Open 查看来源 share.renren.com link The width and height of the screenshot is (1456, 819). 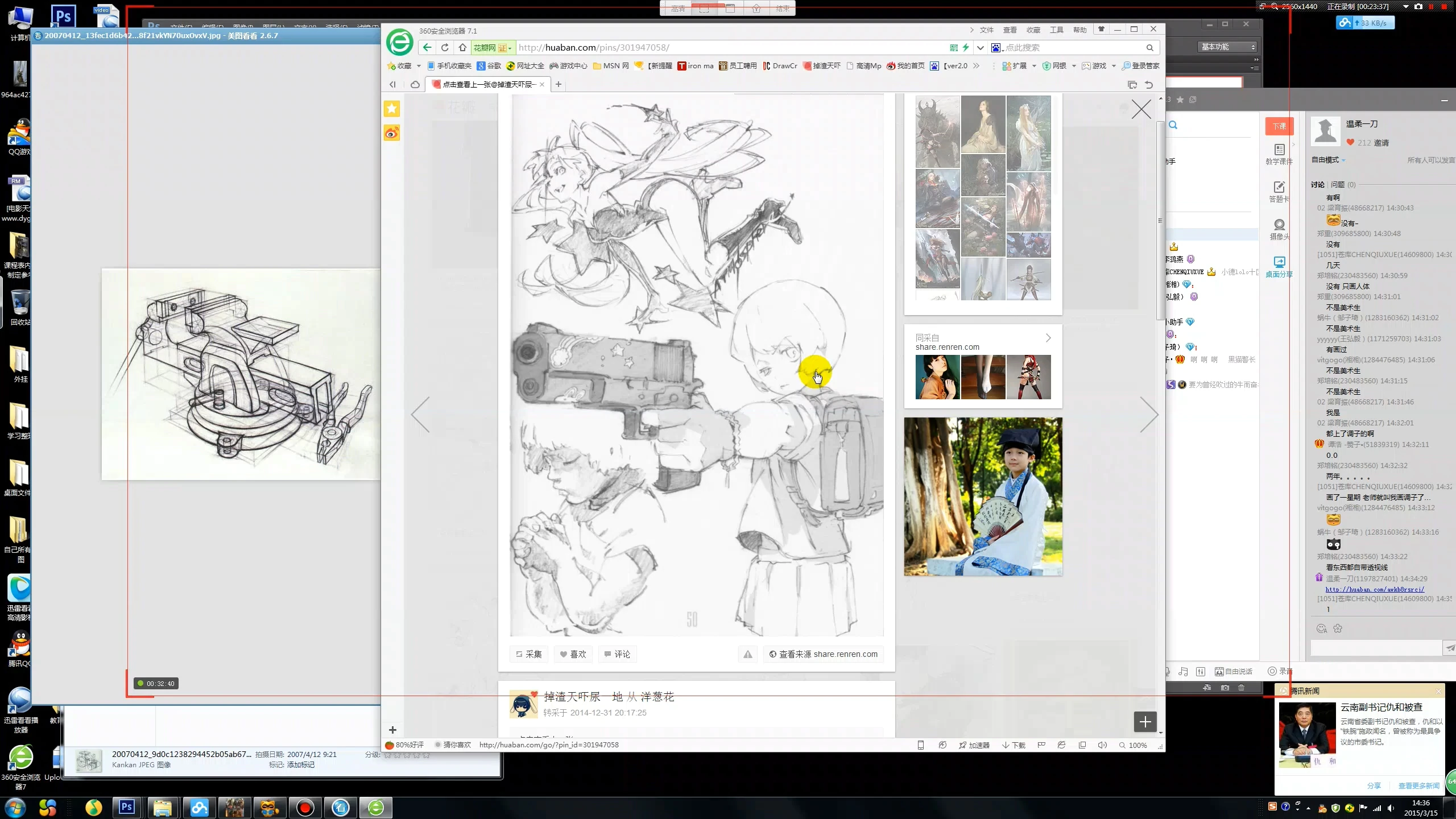pos(823,654)
